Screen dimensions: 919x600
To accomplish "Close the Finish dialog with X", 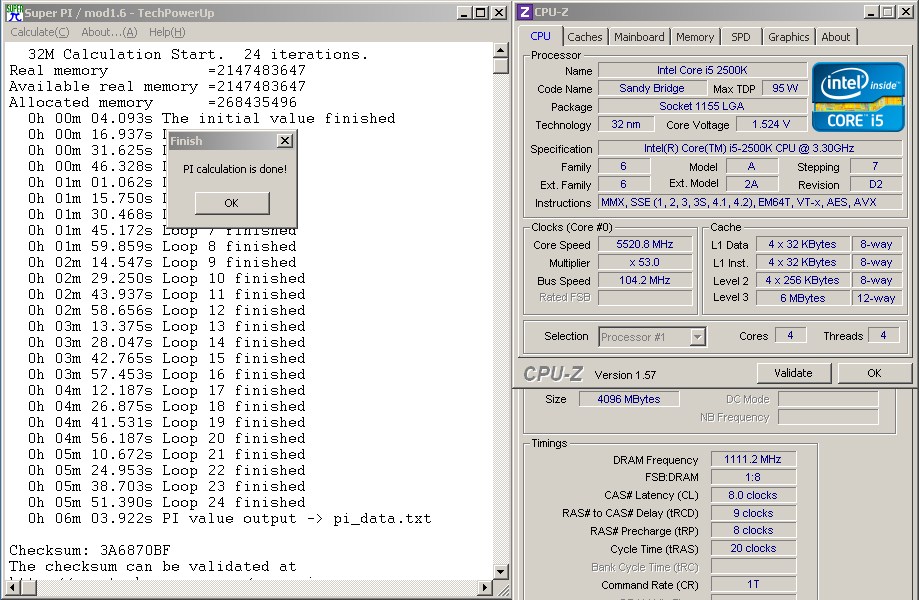I will click(285, 141).
